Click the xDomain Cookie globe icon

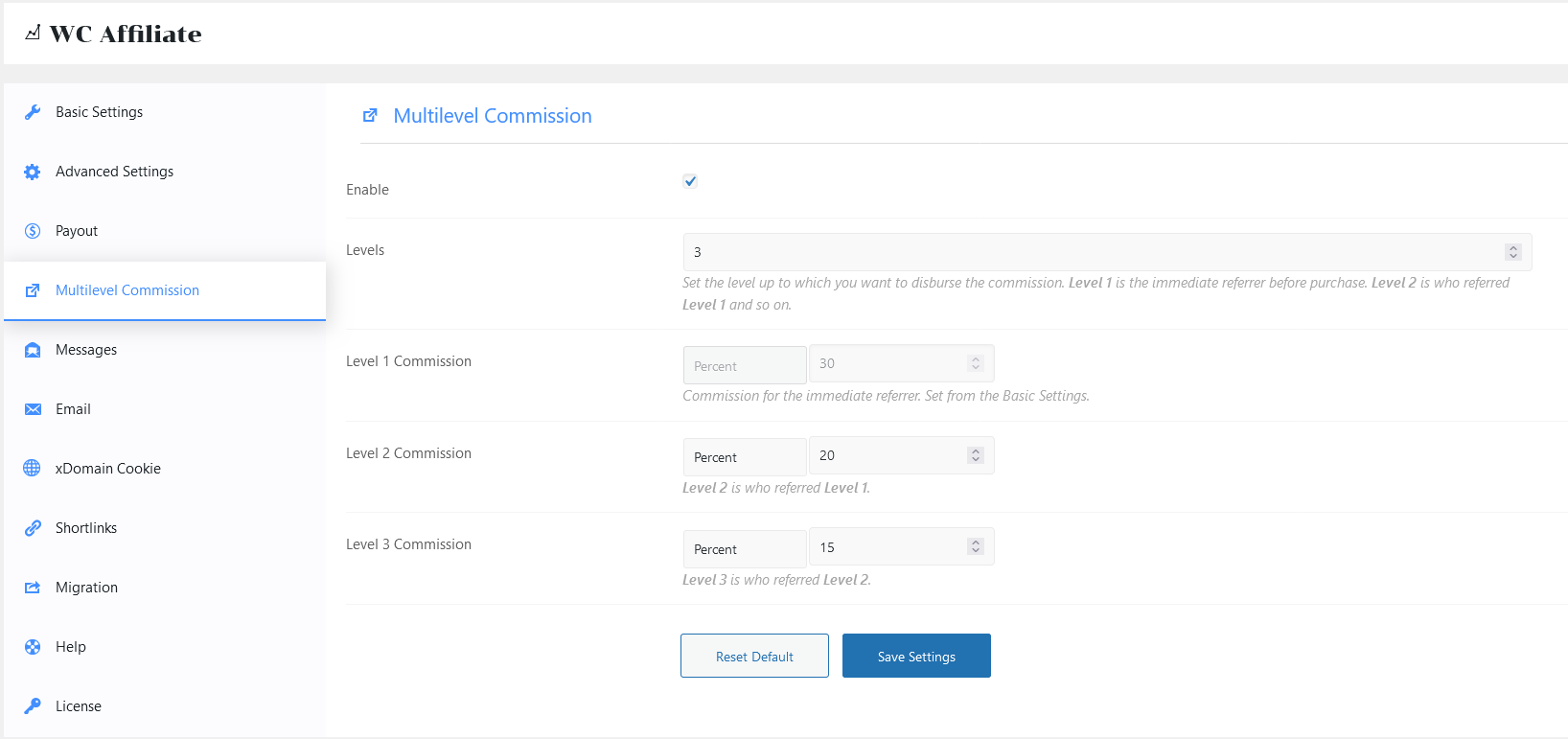point(33,469)
